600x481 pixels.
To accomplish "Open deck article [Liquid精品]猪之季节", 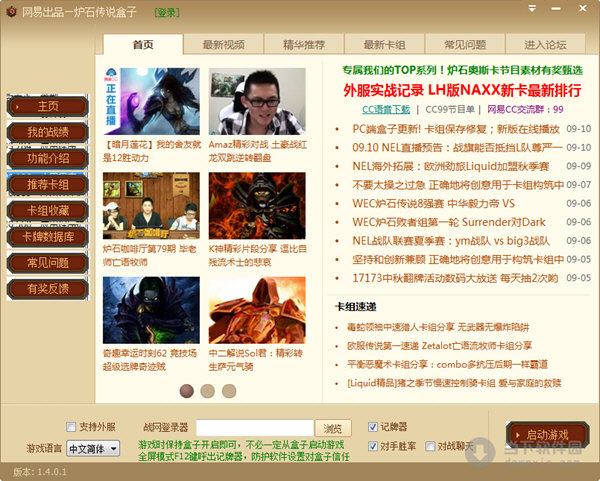I will pos(454,383).
